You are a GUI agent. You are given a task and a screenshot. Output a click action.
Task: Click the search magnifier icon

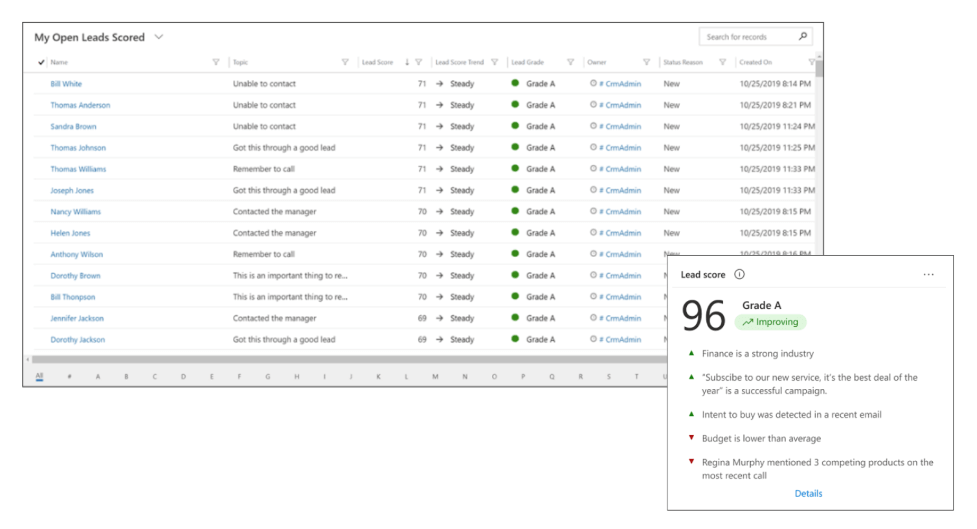click(802, 37)
